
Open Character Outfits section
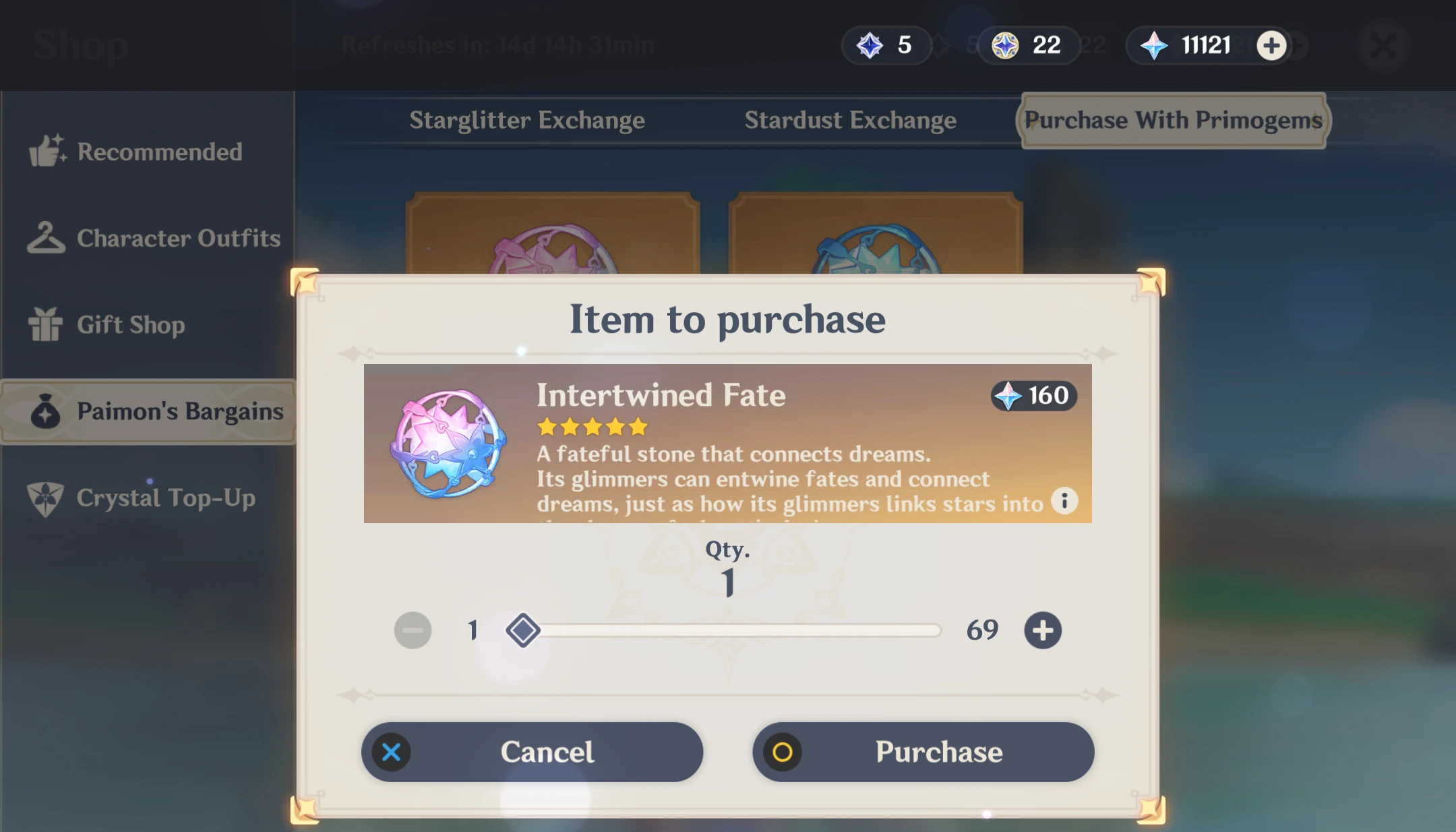pos(154,238)
